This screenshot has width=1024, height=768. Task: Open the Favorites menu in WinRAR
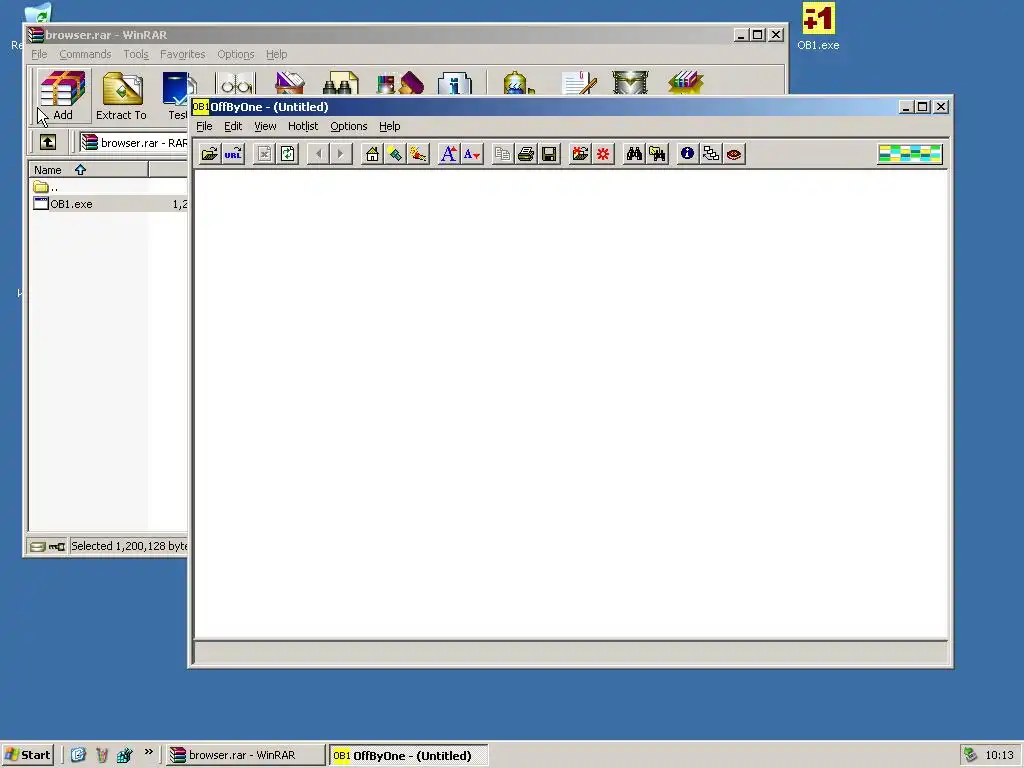(x=182, y=54)
